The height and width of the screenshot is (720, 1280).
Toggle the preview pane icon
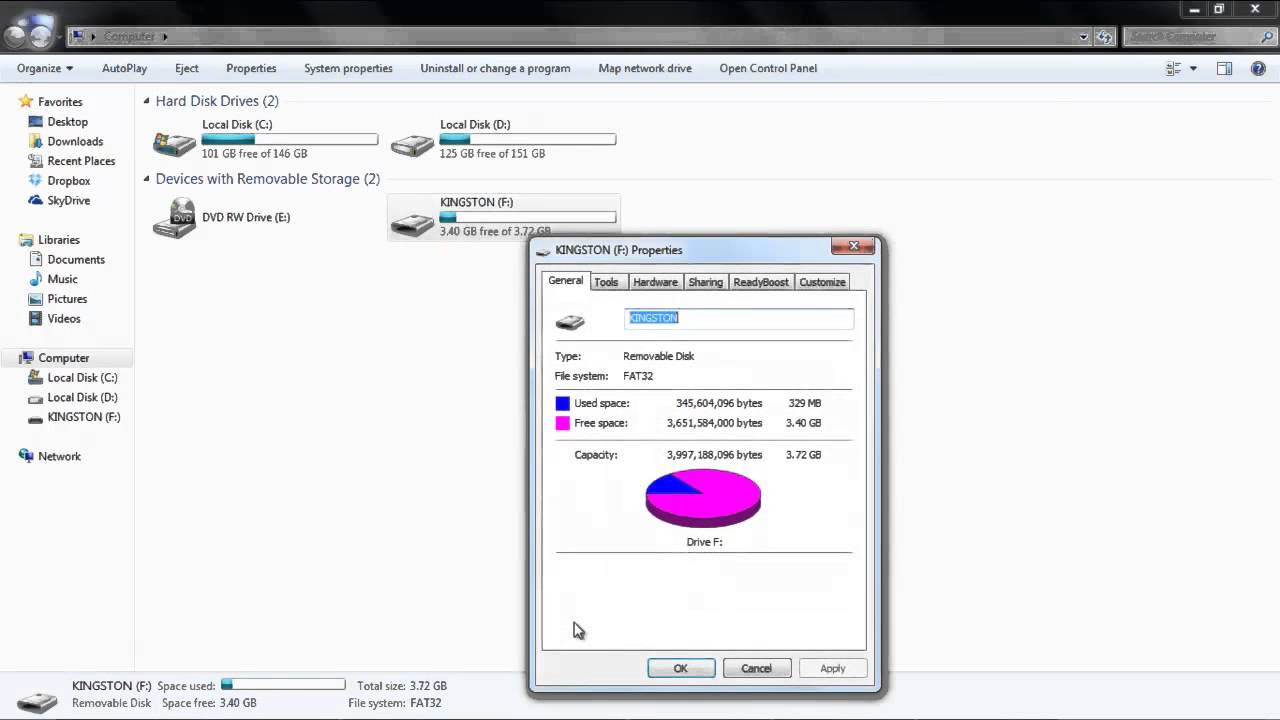coord(1224,68)
